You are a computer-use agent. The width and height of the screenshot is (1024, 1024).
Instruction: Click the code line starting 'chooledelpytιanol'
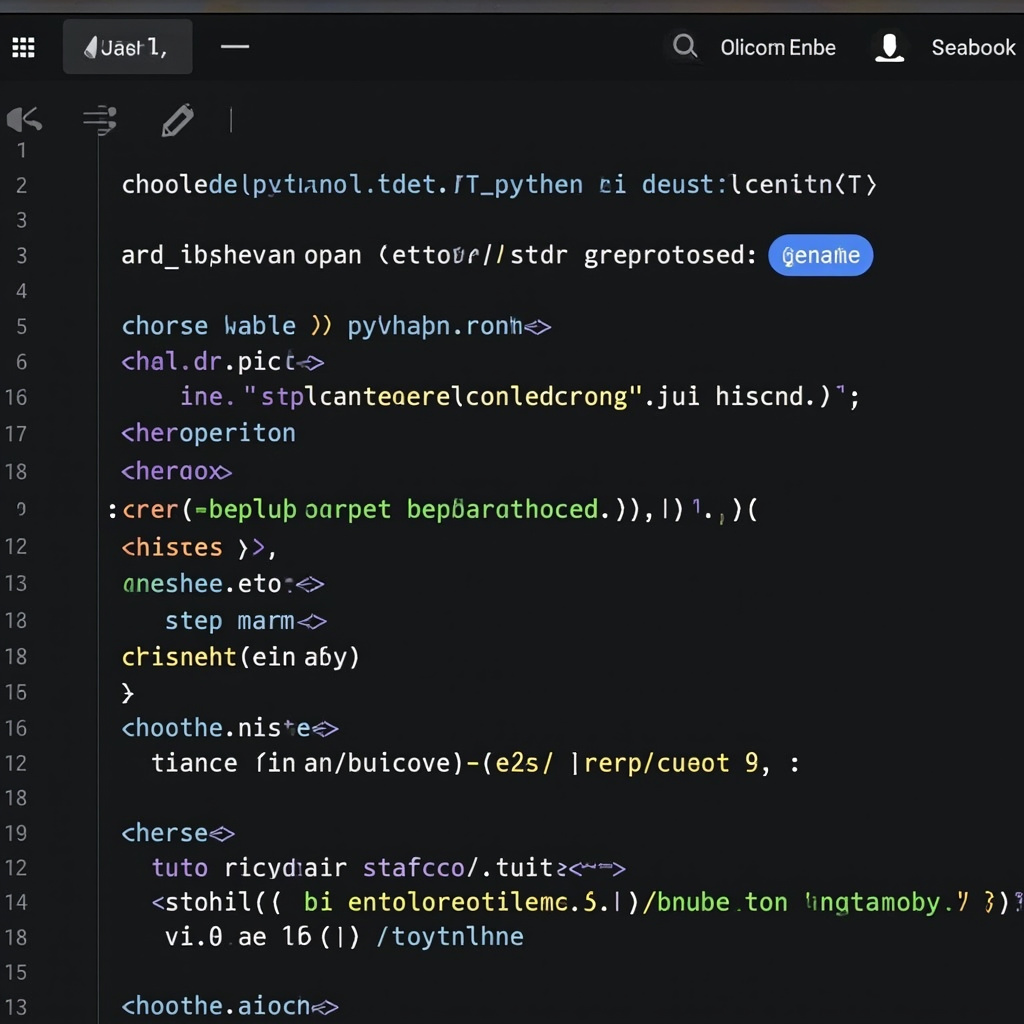(x=499, y=185)
